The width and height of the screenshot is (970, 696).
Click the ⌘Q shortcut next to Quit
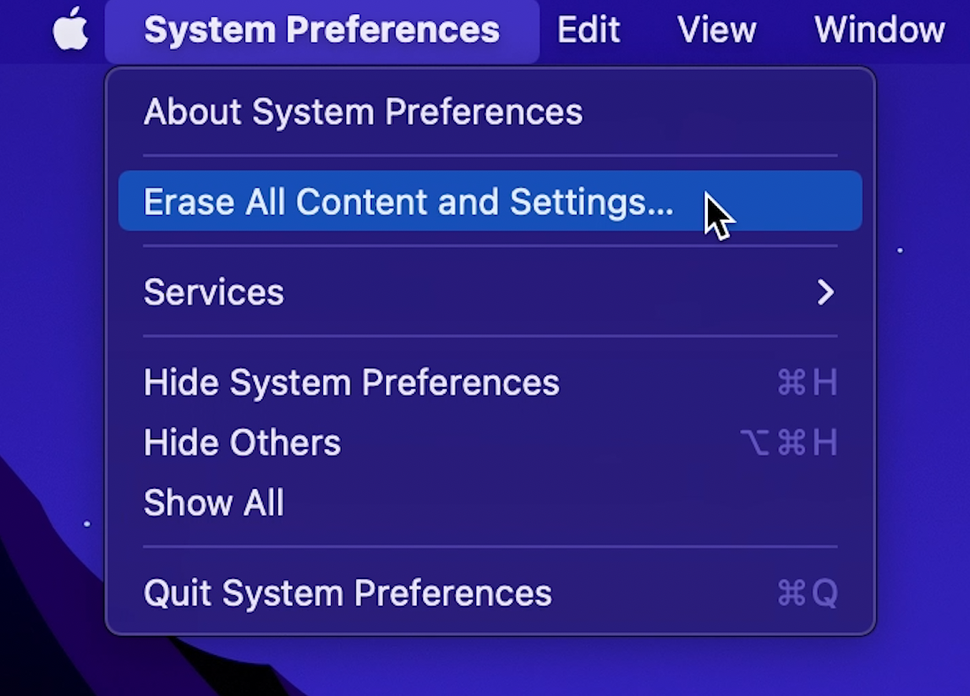(807, 592)
